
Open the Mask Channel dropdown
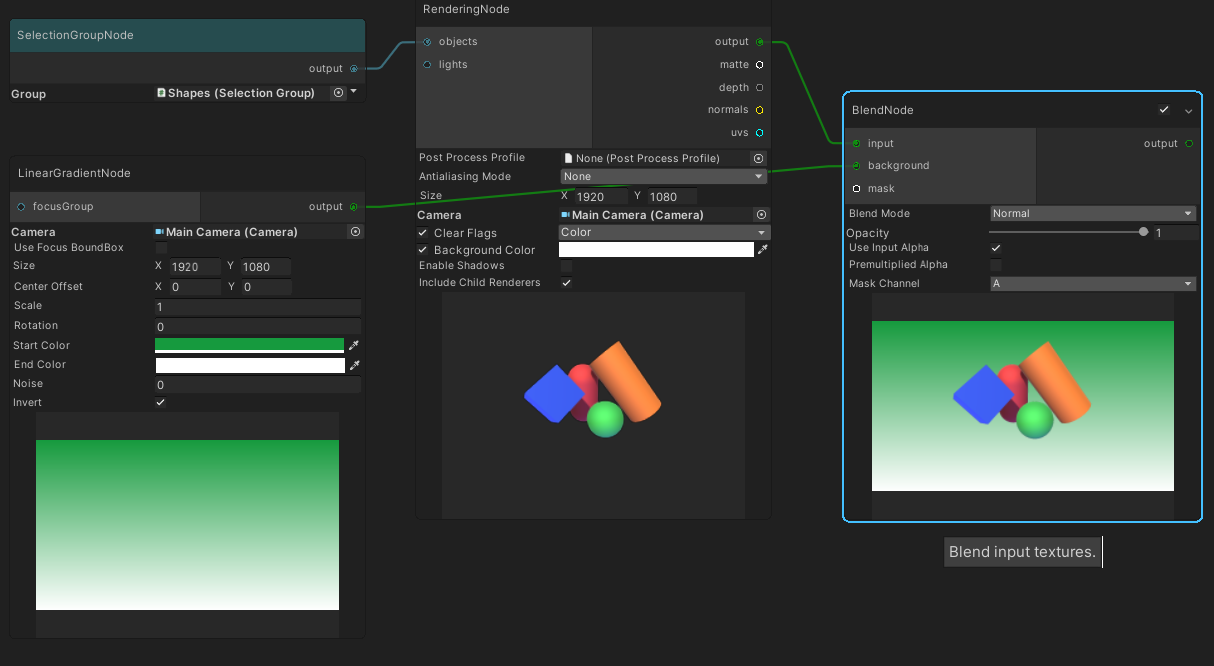coord(1092,283)
